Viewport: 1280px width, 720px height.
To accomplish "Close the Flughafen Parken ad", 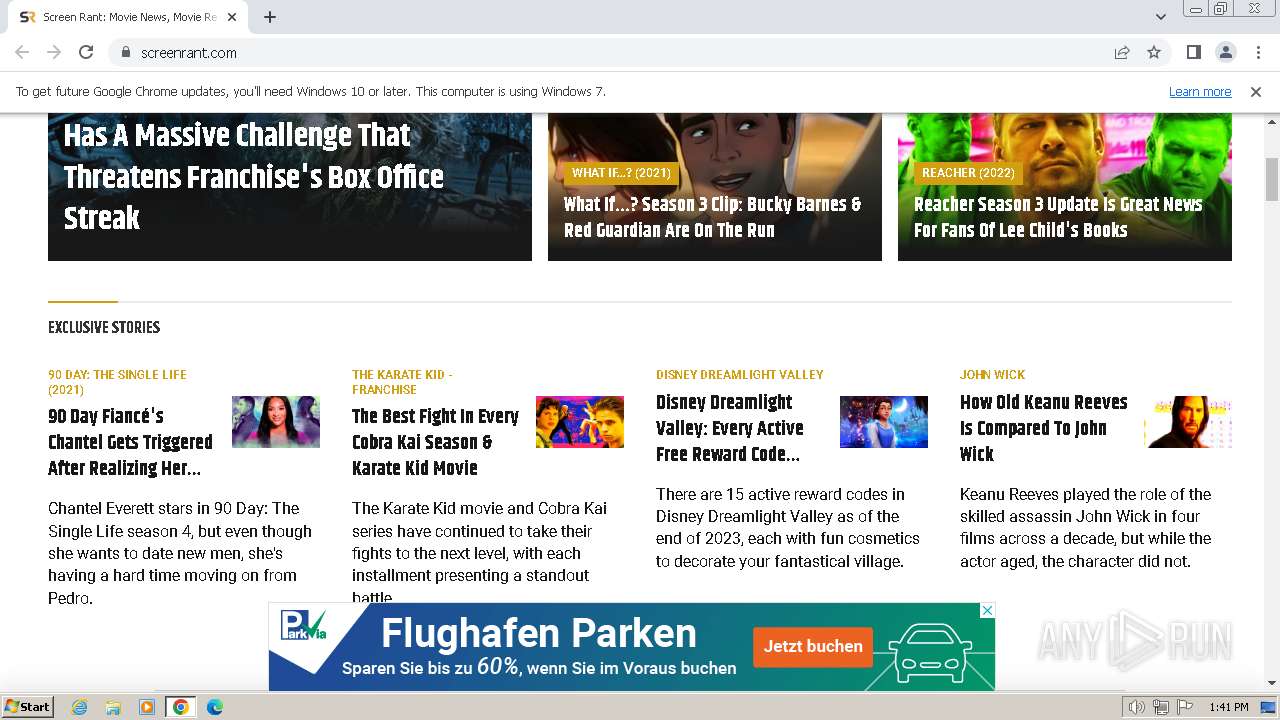I will 986,610.
